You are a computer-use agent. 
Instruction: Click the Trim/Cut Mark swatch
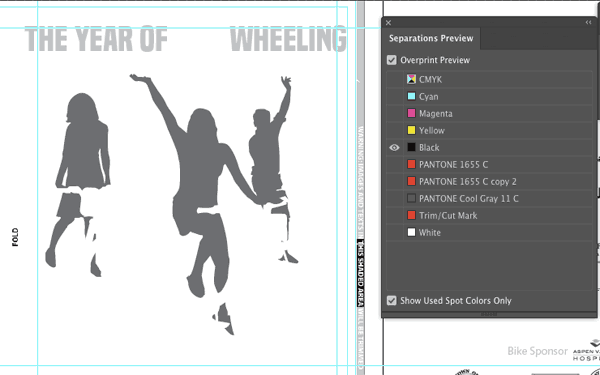point(411,215)
